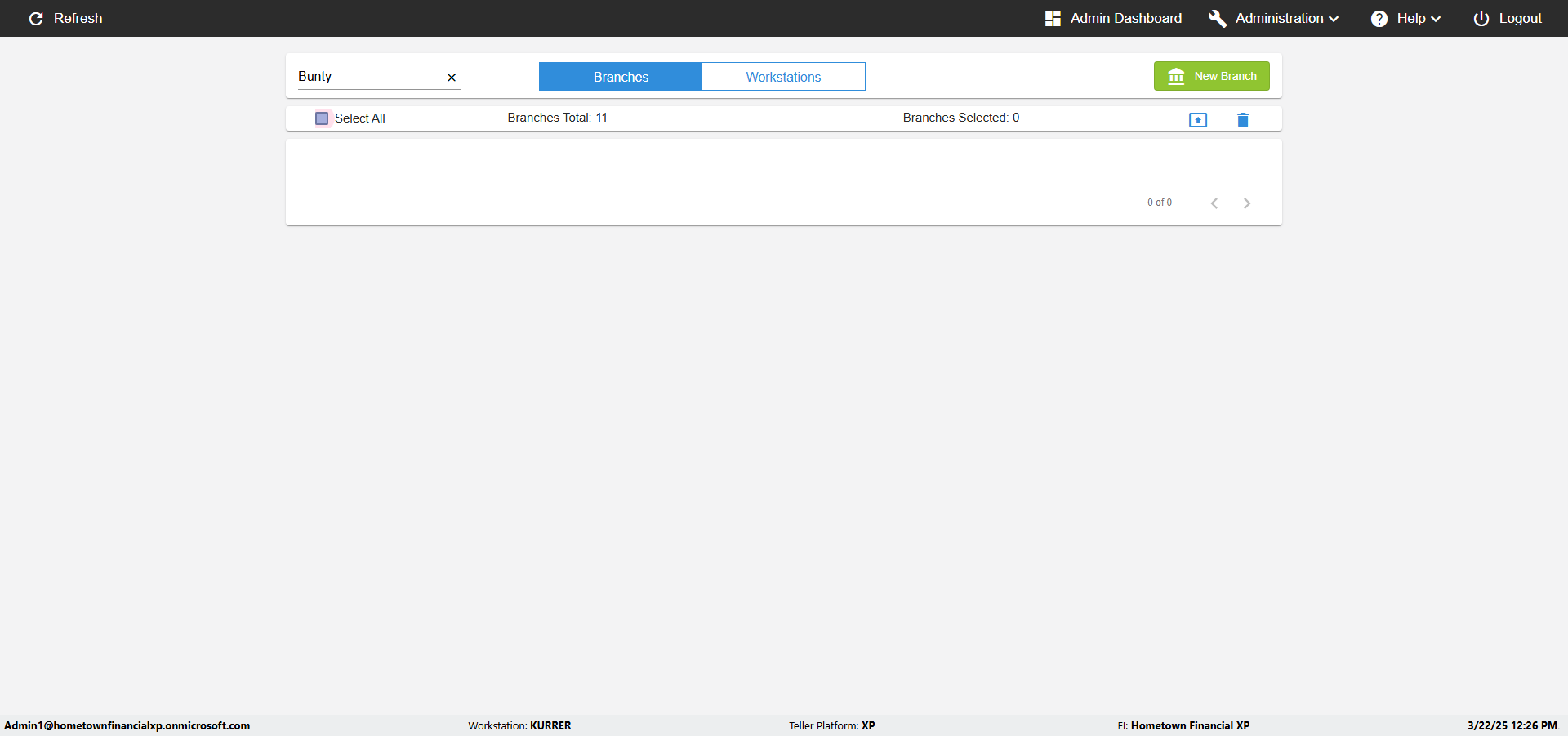
Task: Switch to the Workstations tab
Action: (x=784, y=77)
